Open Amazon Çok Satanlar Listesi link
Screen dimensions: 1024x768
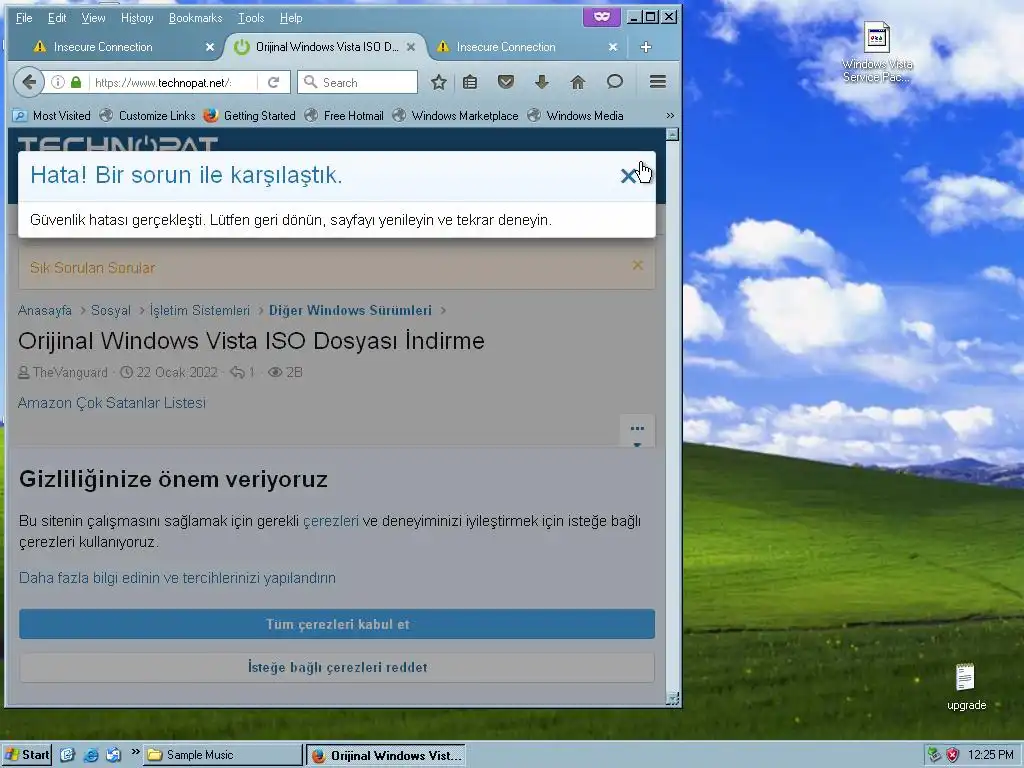tap(112, 403)
